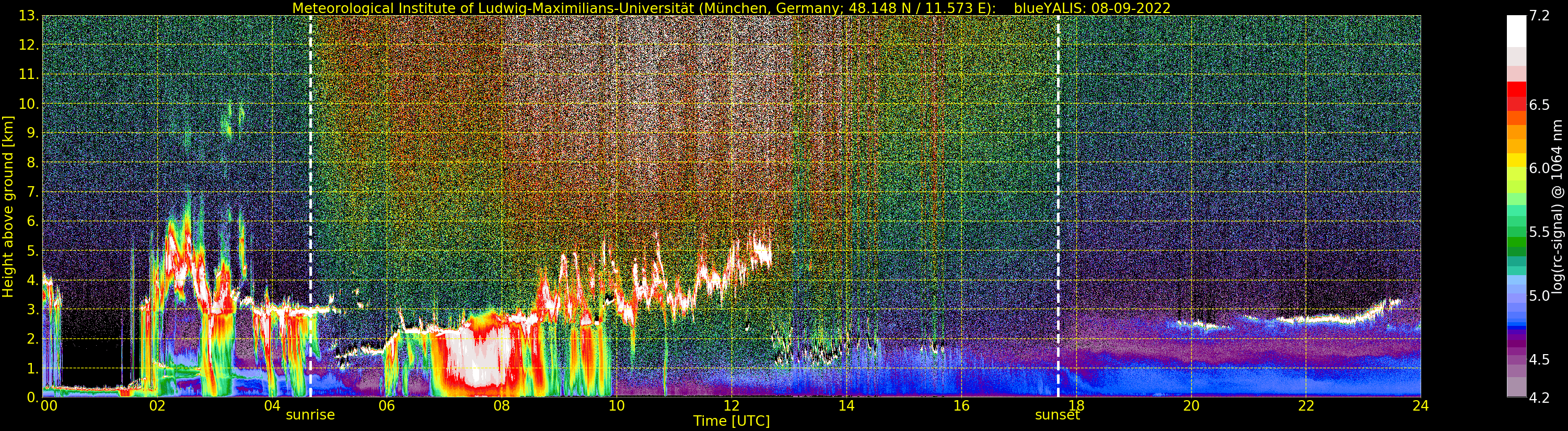The height and width of the screenshot is (431, 1568).
Task: Click the purple colorbar segment near 4.5
Action: coord(1516,360)
